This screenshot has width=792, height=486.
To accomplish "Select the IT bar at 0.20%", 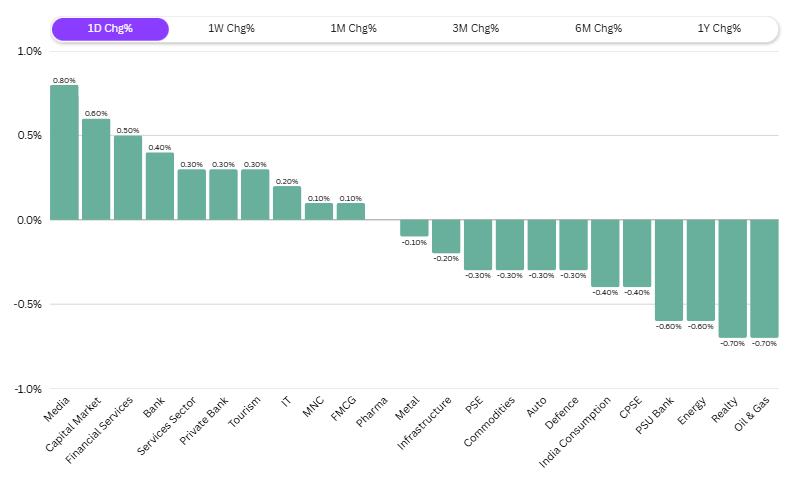I will [287, 203].
